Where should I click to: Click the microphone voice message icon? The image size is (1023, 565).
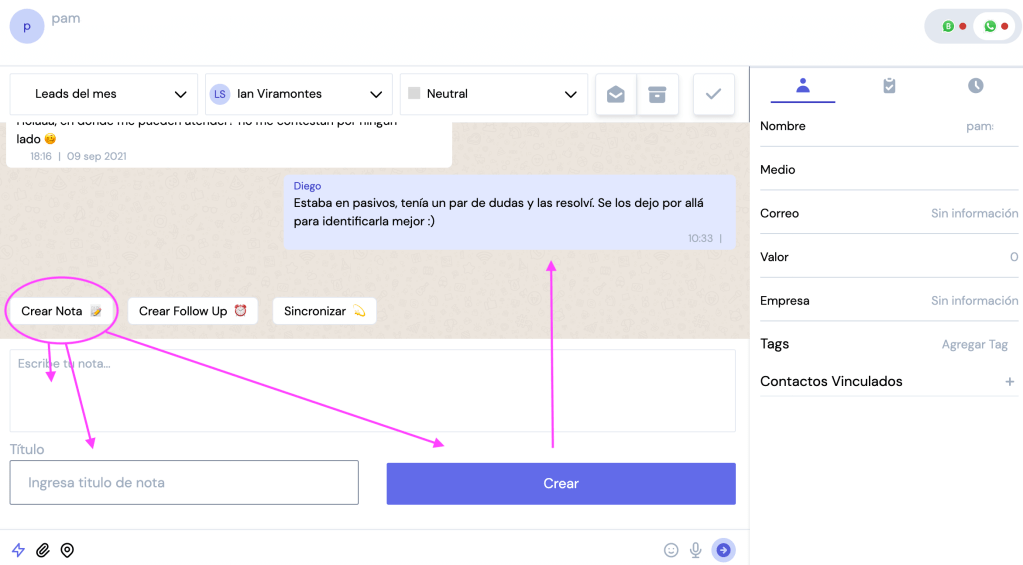tap(695, 550)
